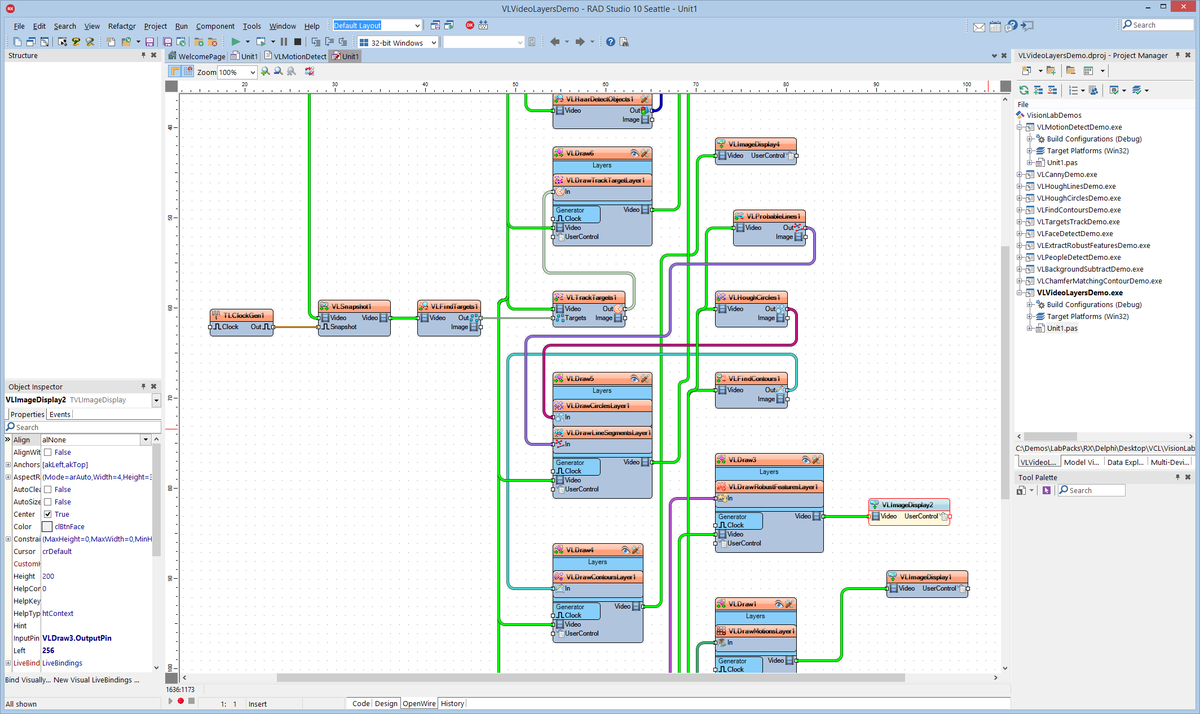Select the Zoom In magnifier on the OpenWire toolbar
Image resolution: width=1200 pixels, height=714 pixels.
click(x=265, y=71)
